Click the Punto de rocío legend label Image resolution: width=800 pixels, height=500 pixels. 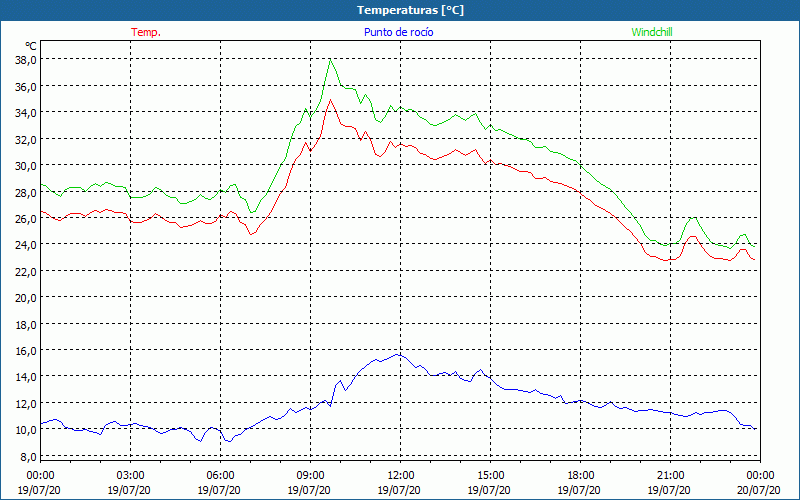tap(398, 32)
